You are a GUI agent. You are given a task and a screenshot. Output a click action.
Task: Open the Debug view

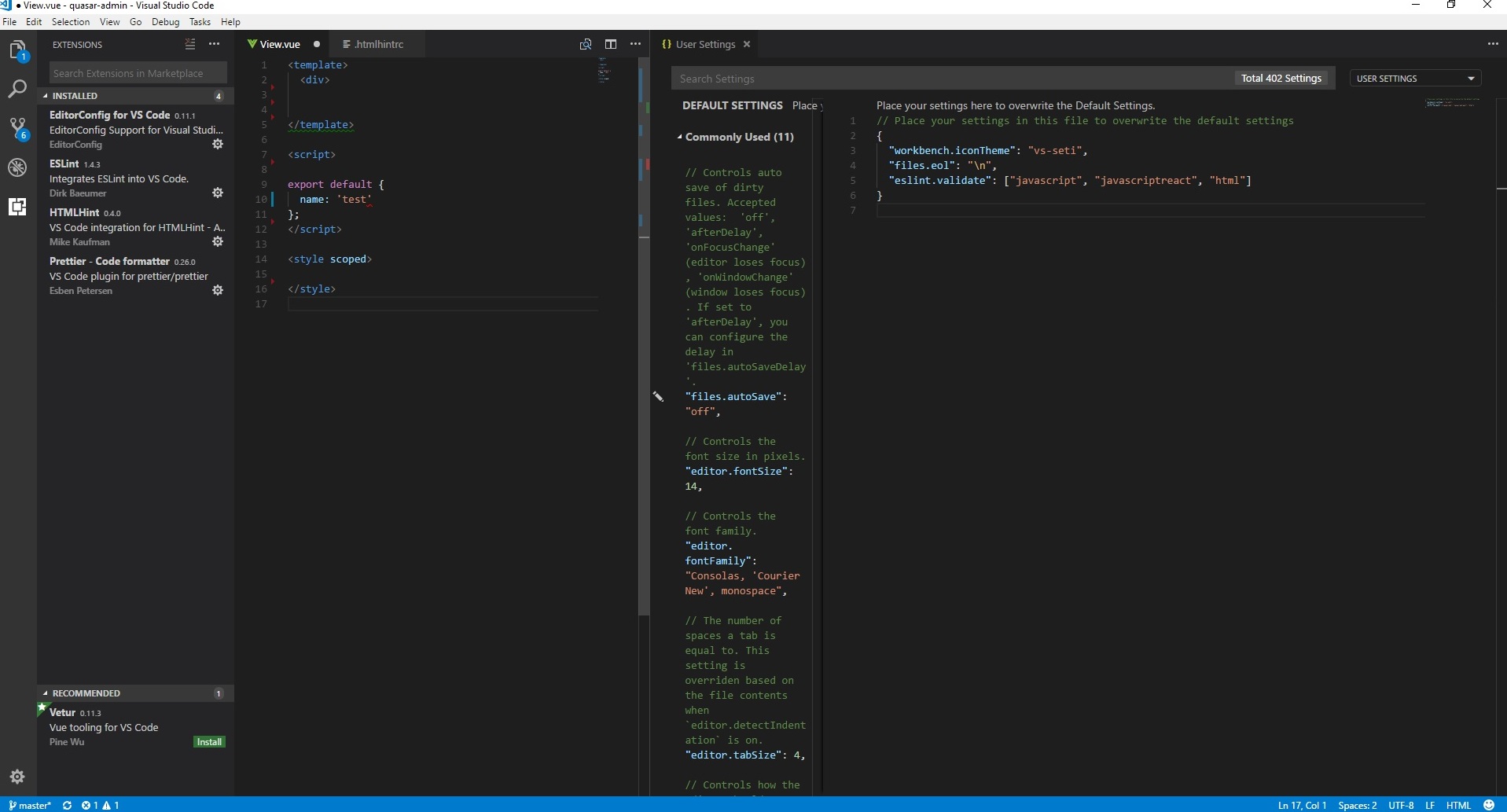point(17,167)
